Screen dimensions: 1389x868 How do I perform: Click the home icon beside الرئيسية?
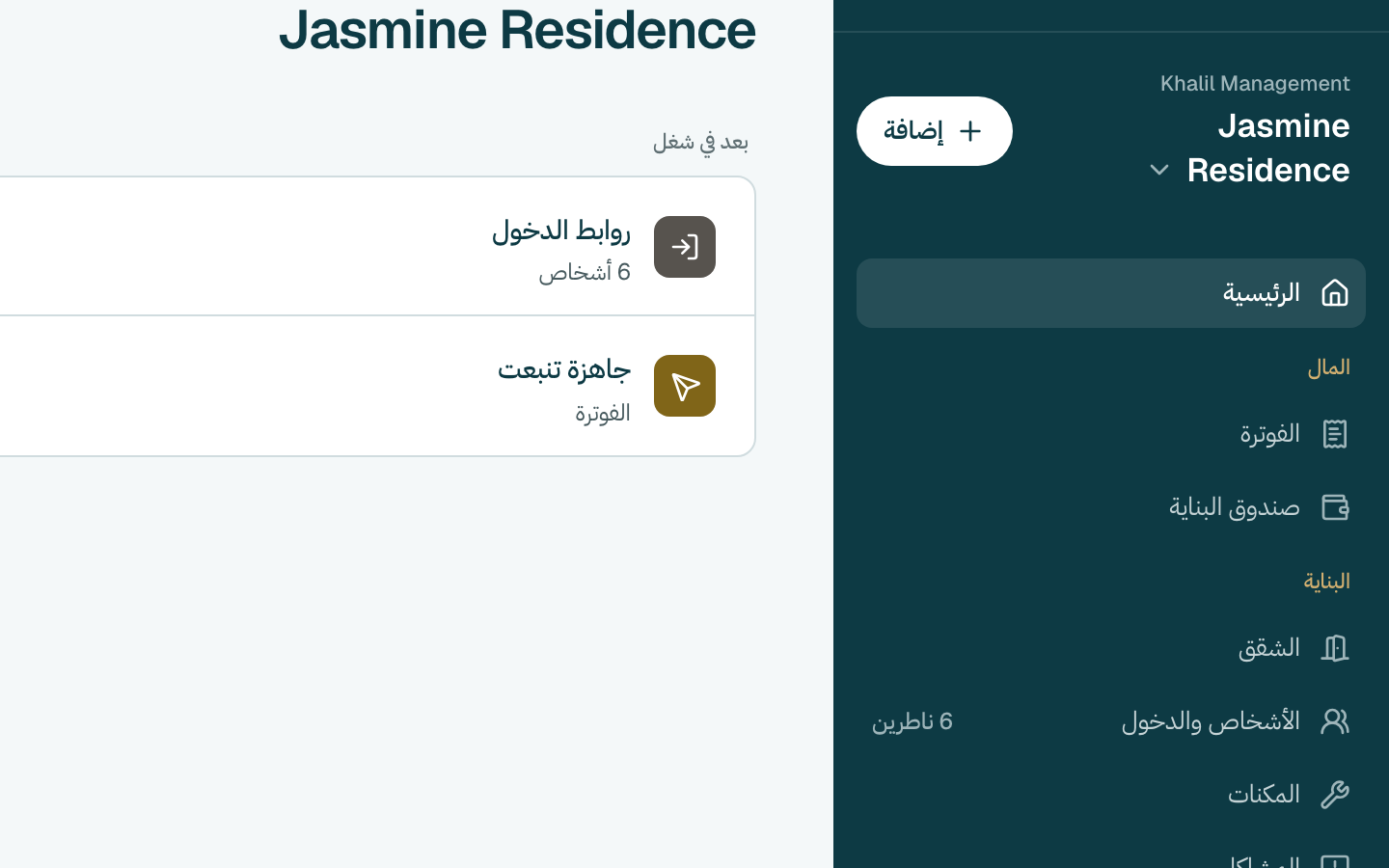pos(1334,292)
